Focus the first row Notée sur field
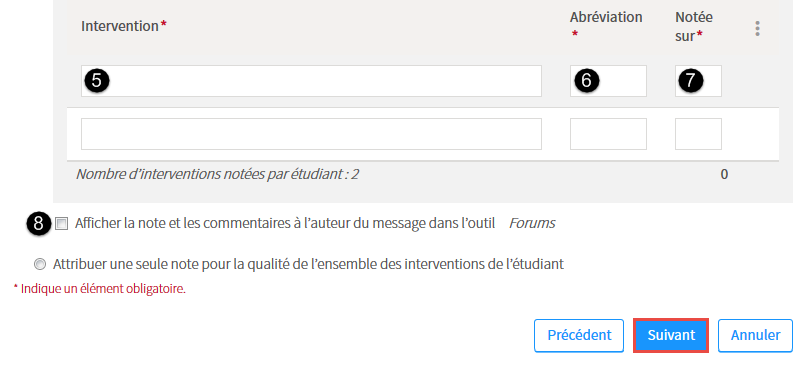 pos(698,81)
